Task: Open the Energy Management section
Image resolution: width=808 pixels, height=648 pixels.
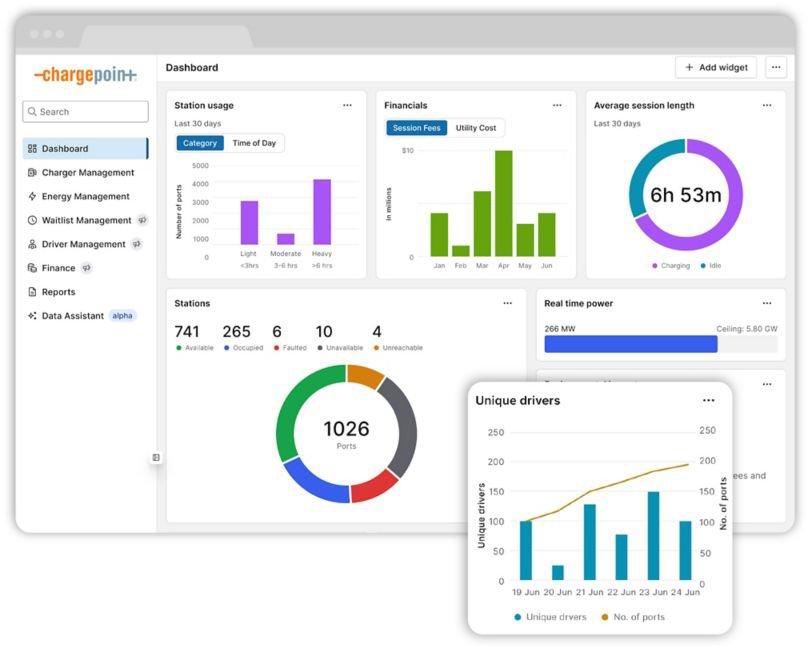Action: click(x=86, y=196)
